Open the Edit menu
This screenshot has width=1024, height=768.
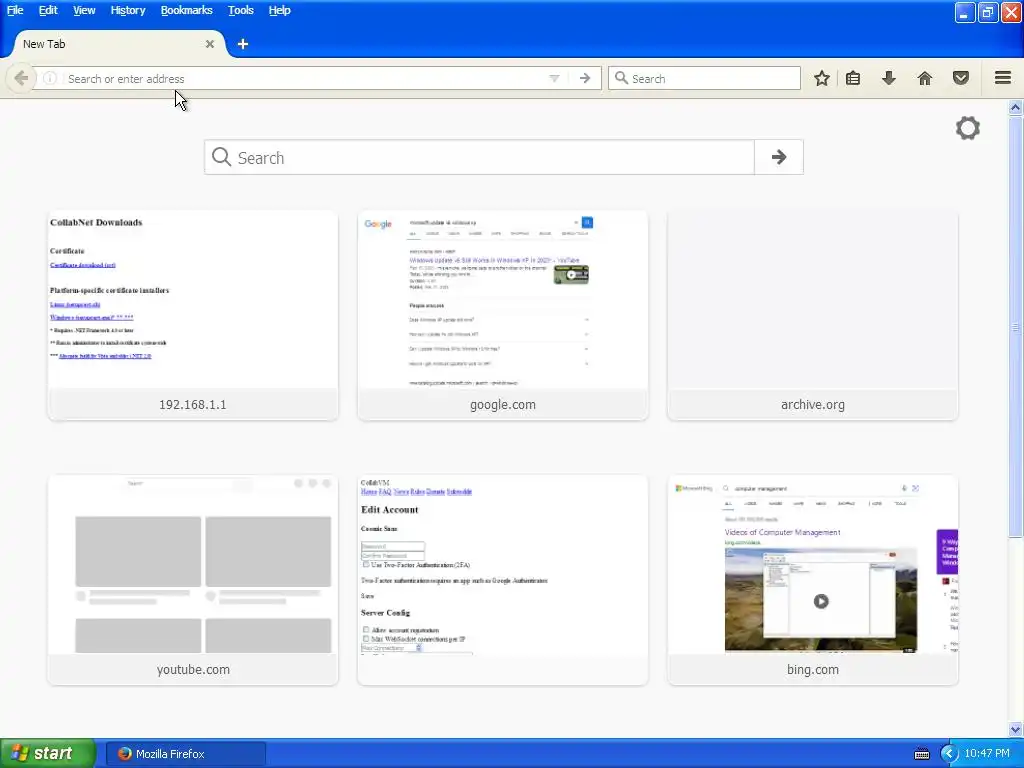(48, 10)
